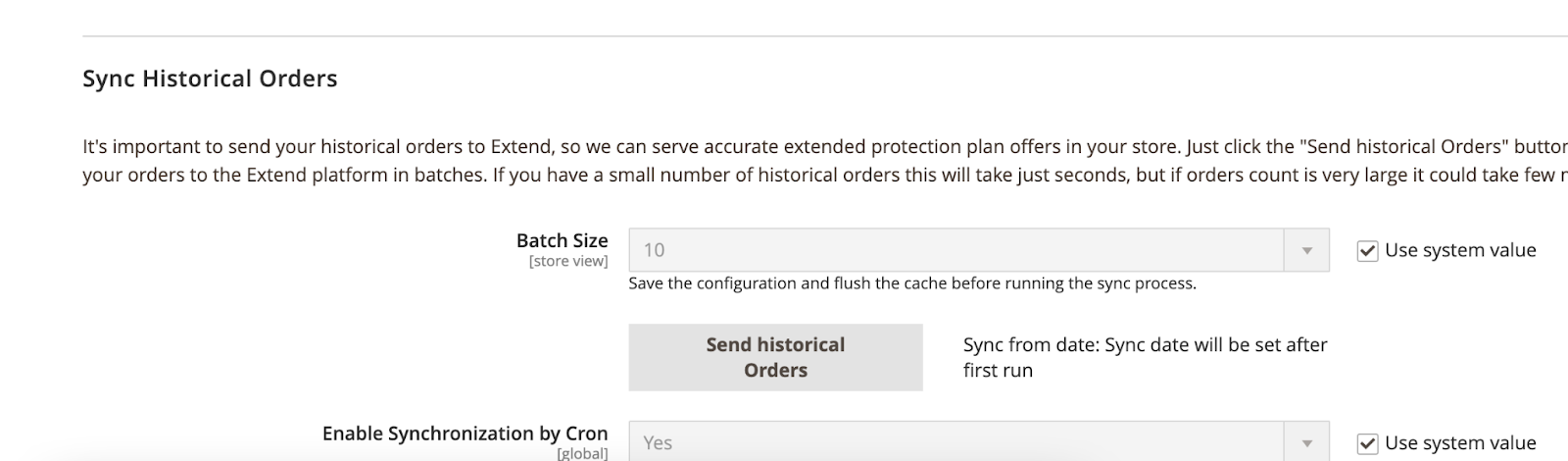Viewport: 1568px width, 461px height.
Task: Click the Sync from date status text
Action: 1144,357
